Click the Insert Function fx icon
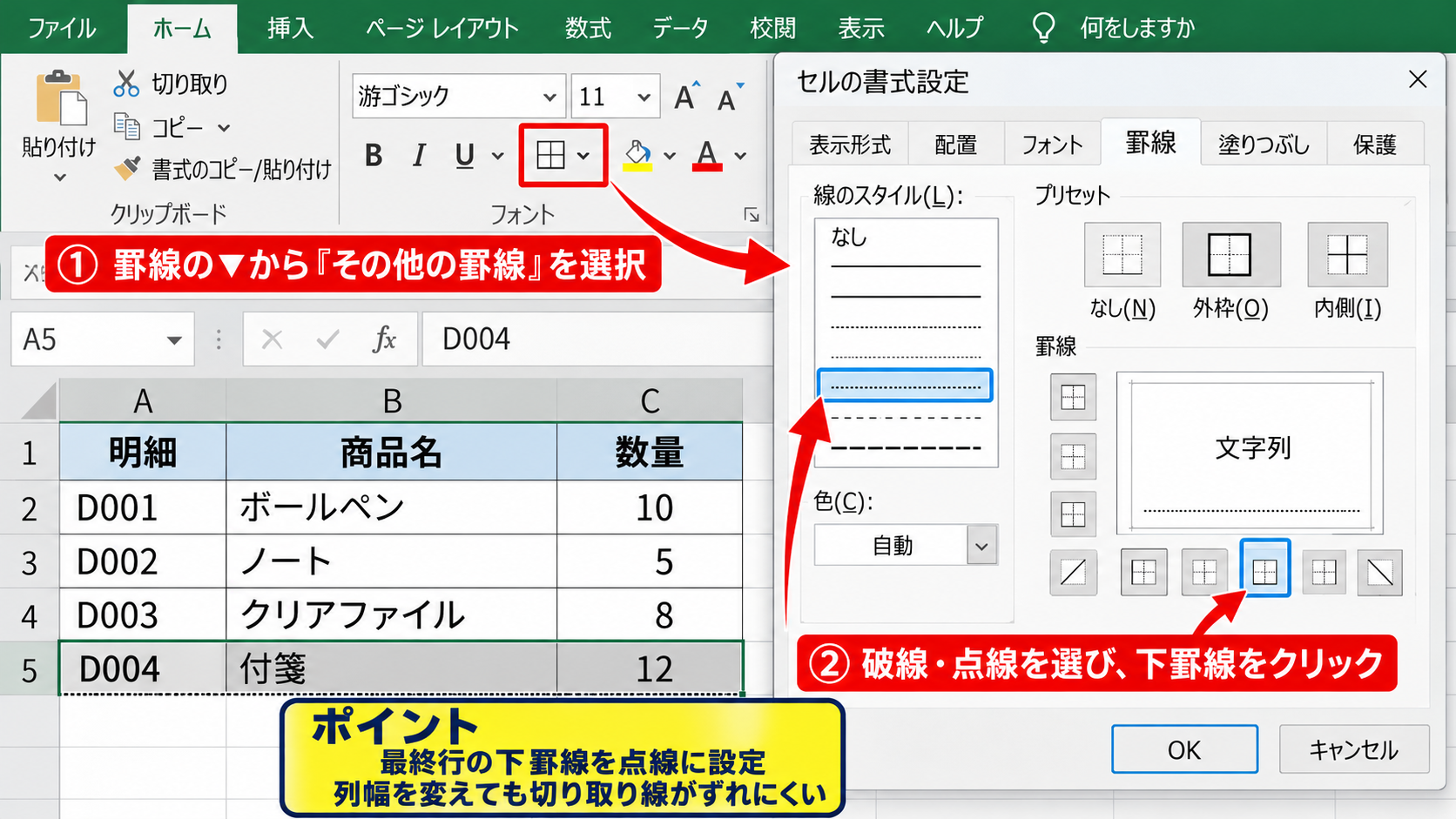Viewport: 1456px width, 819px height. [384, 339]
